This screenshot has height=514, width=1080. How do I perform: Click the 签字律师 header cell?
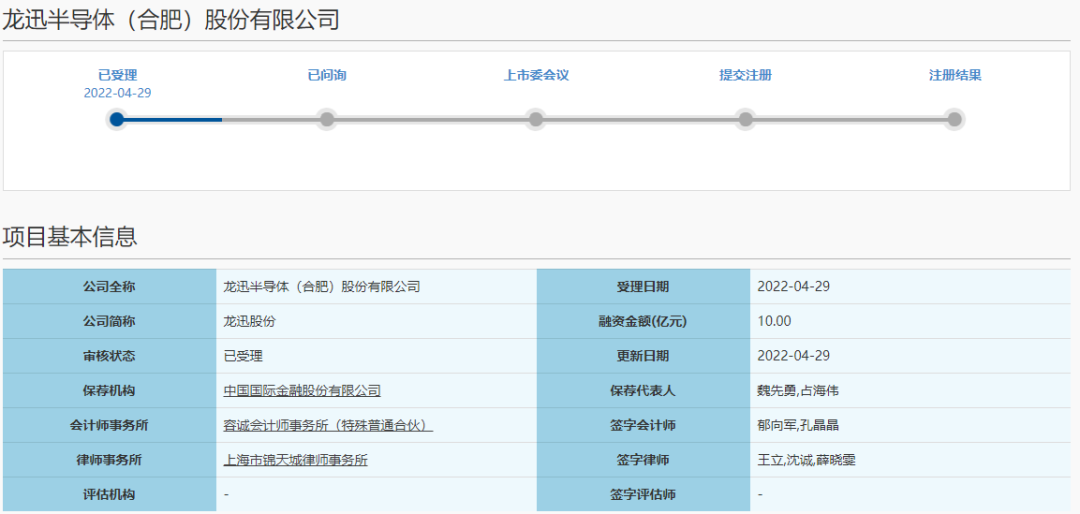(x=643, y=460)
